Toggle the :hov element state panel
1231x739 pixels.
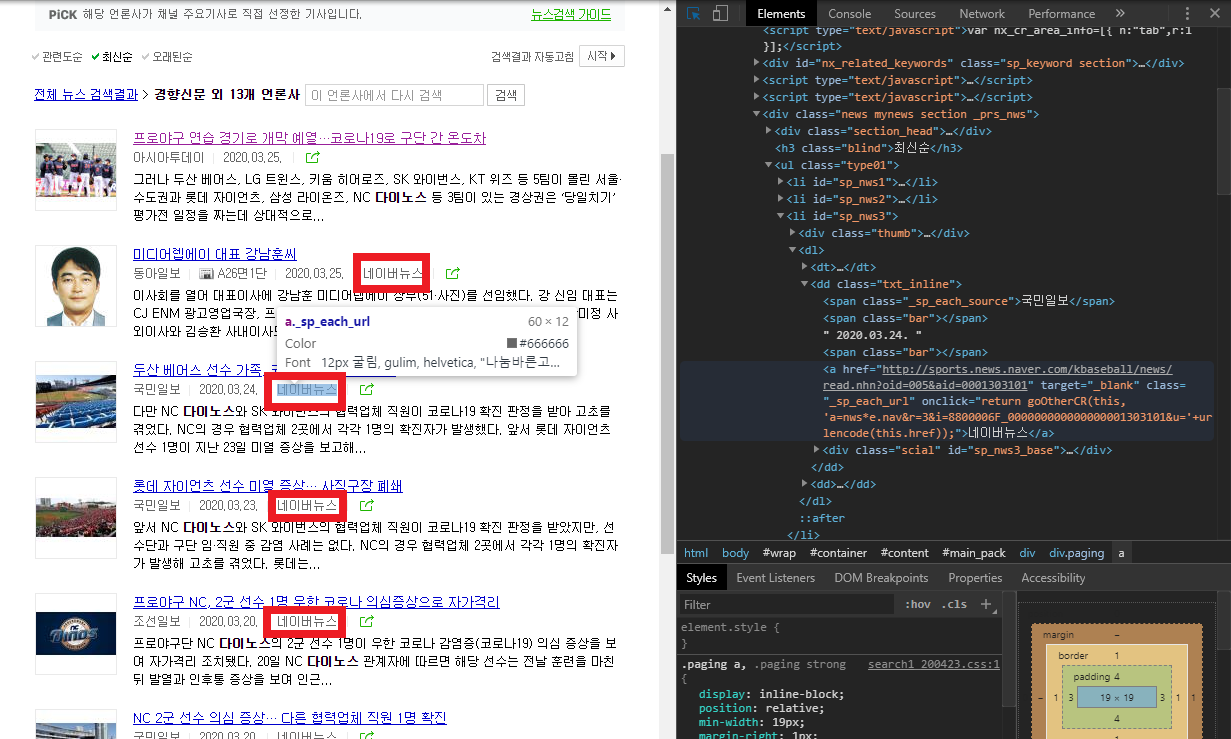click(917, 604)
